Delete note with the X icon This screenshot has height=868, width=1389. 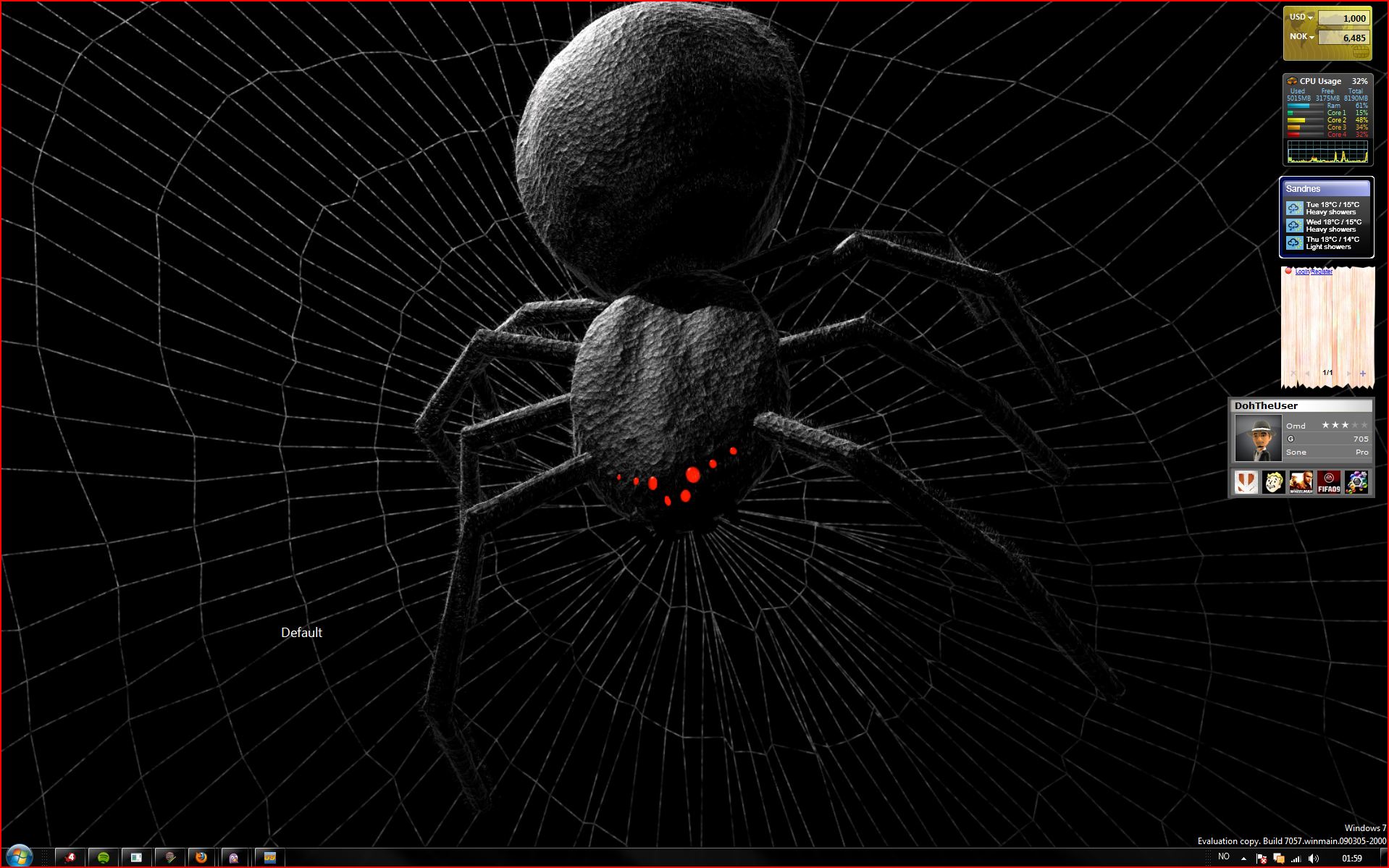[x=1293, y=374]
